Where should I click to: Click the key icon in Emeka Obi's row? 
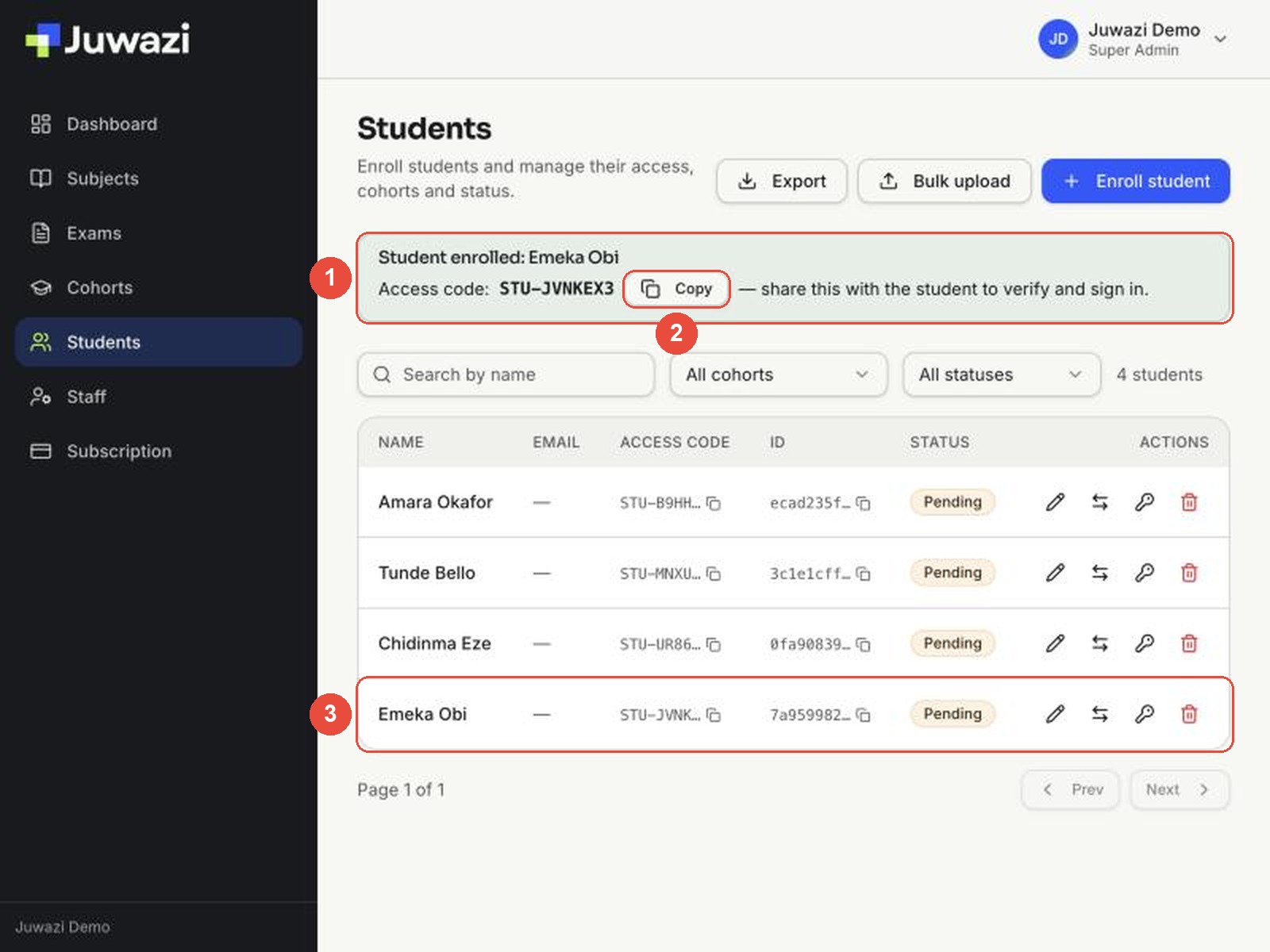[x=1144, y=714]
